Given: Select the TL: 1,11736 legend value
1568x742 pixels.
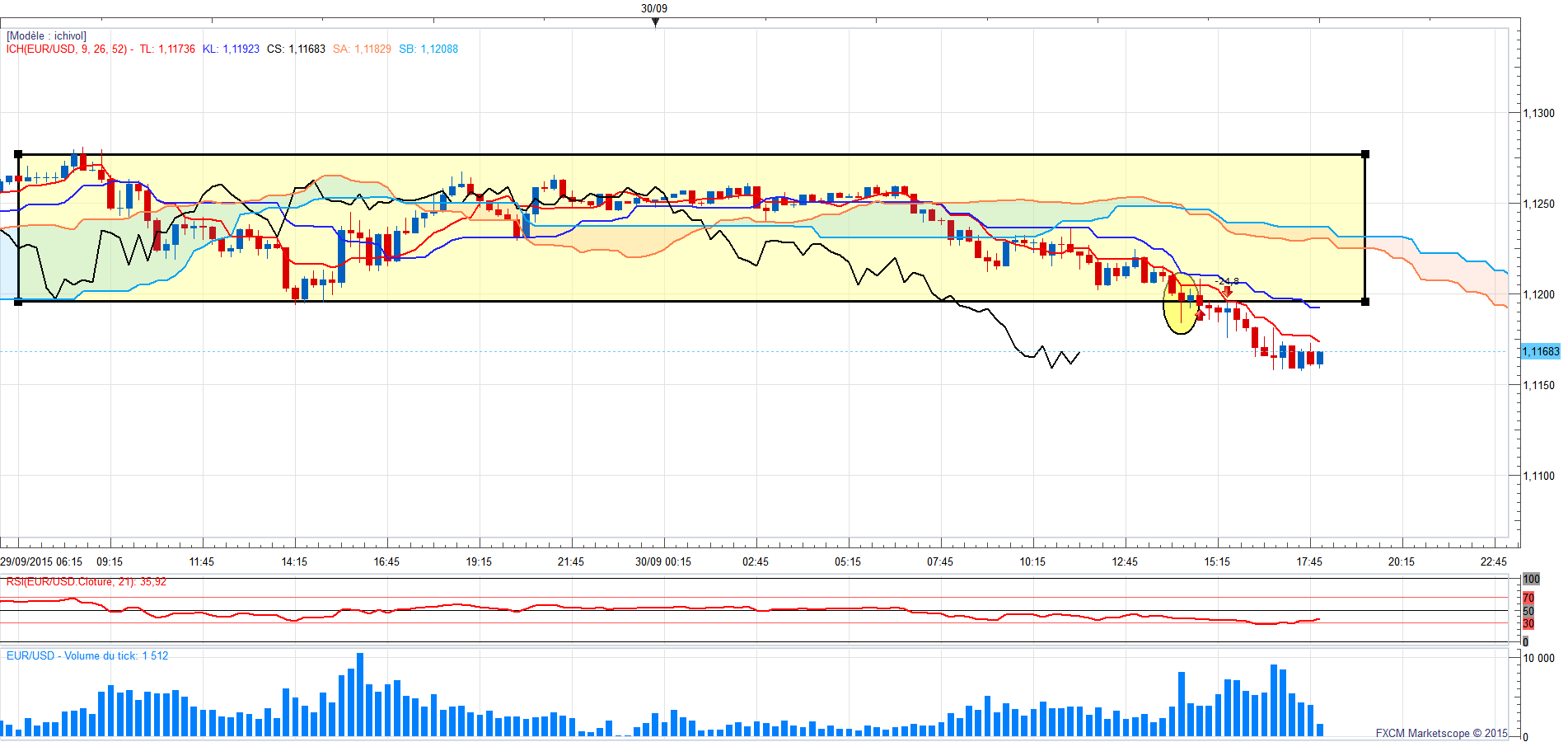Looking at the screenshot, I should pos(167,49).
